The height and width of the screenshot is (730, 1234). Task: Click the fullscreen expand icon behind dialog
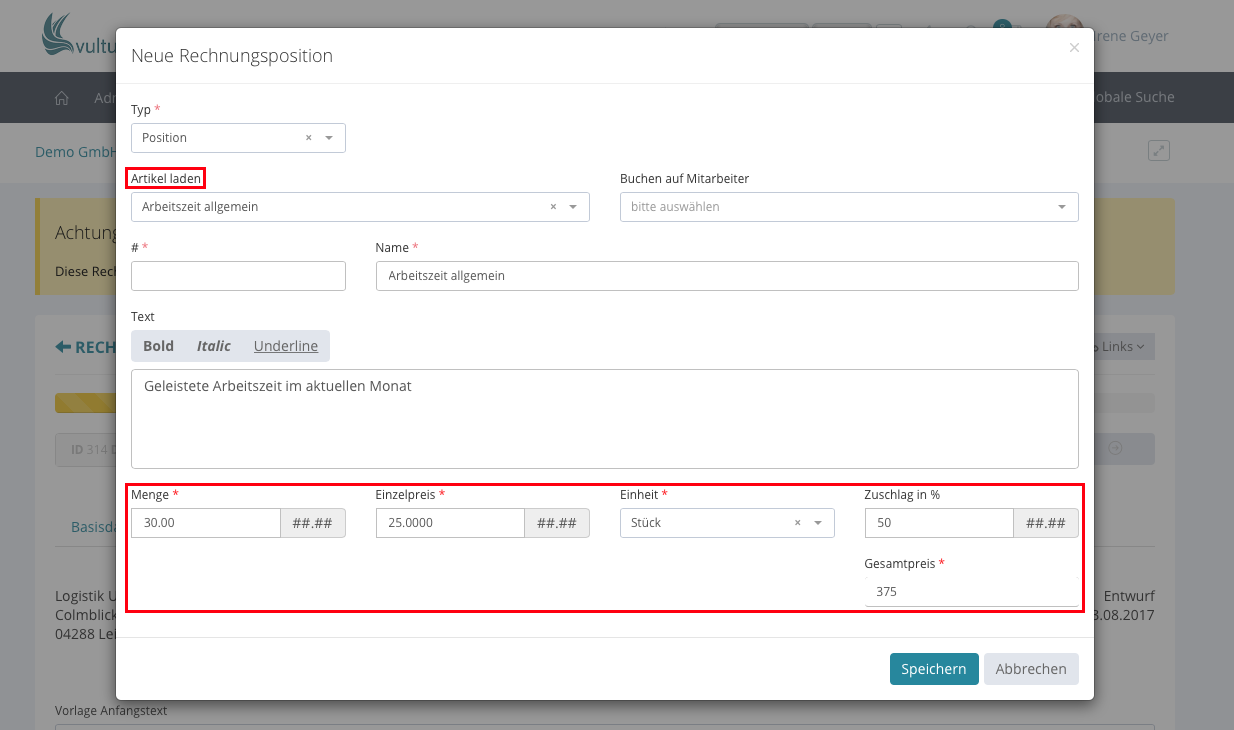click(1158, 151)
